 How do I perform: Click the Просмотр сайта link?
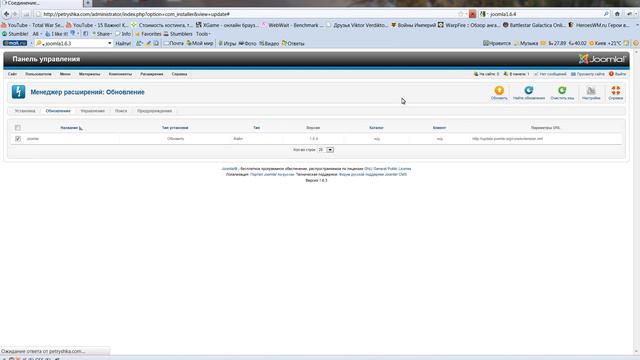[x=588, y=74]
